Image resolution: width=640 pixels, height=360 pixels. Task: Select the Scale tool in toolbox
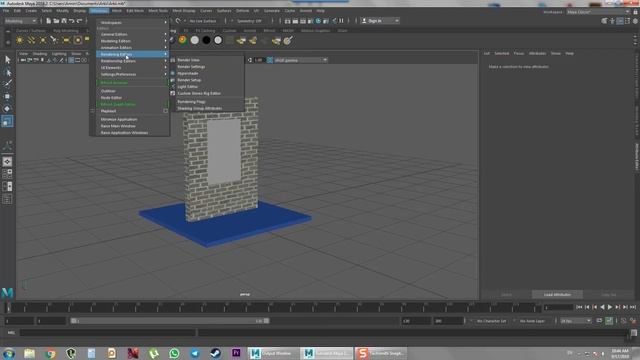[x=7, y=121]
